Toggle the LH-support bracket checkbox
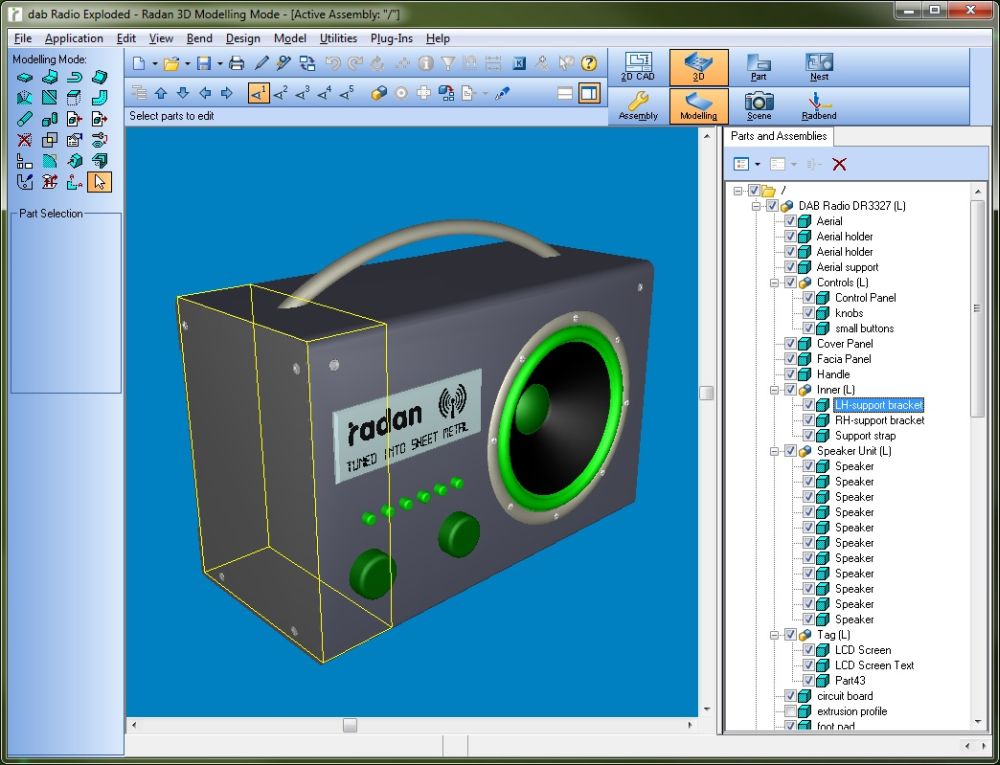The image size is (1000, 765). (809, 405)
